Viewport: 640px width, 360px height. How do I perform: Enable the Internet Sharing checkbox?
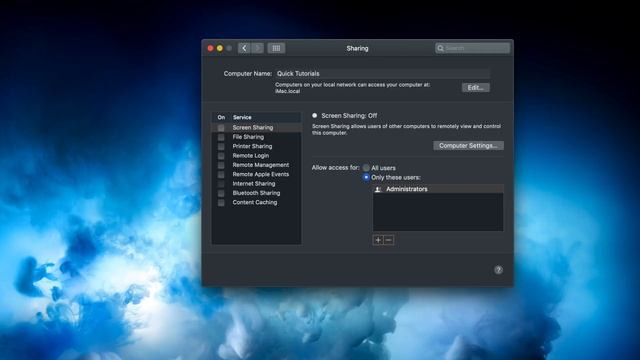click(x=221, y=184)
